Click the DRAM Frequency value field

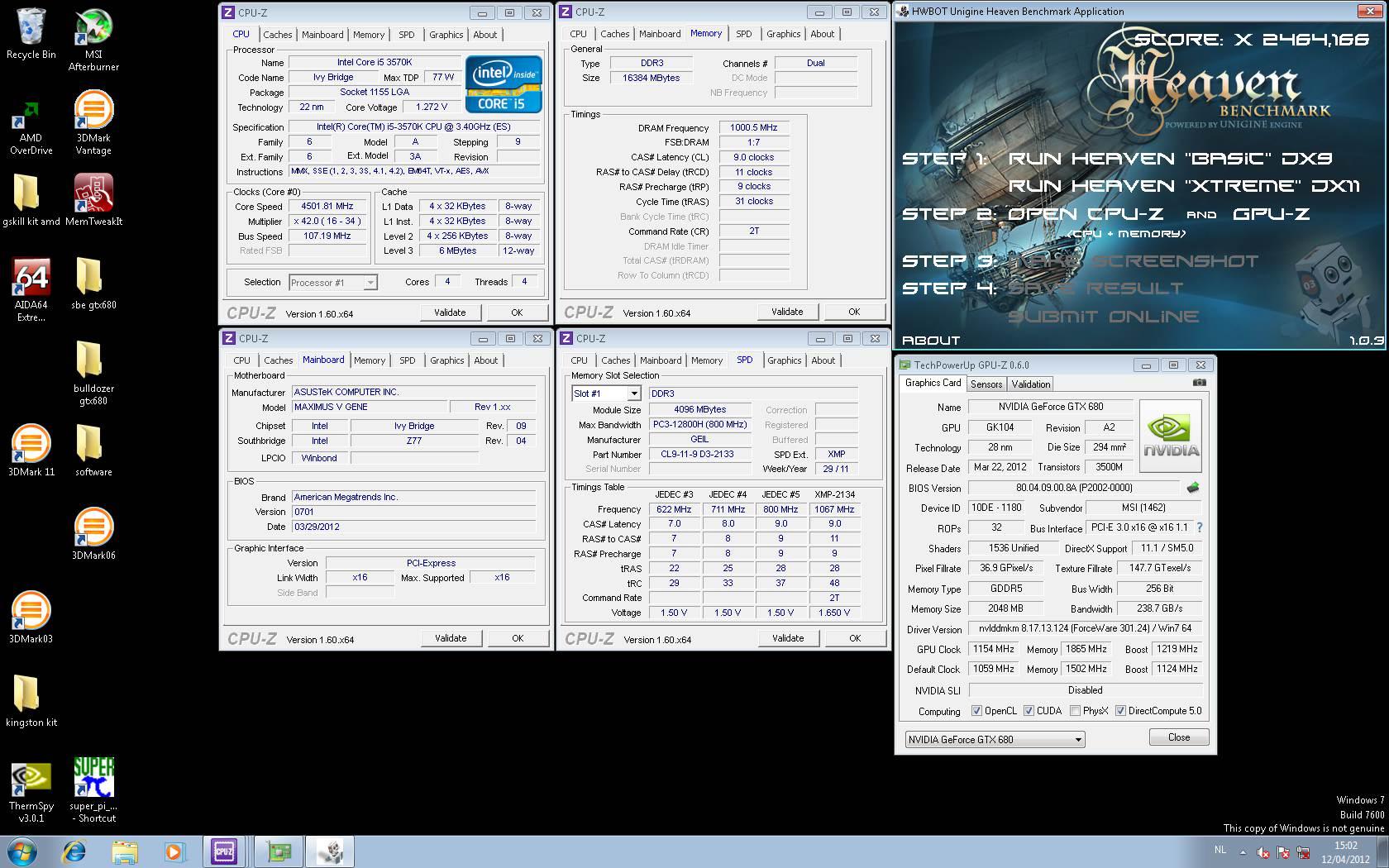pos(754,127)
